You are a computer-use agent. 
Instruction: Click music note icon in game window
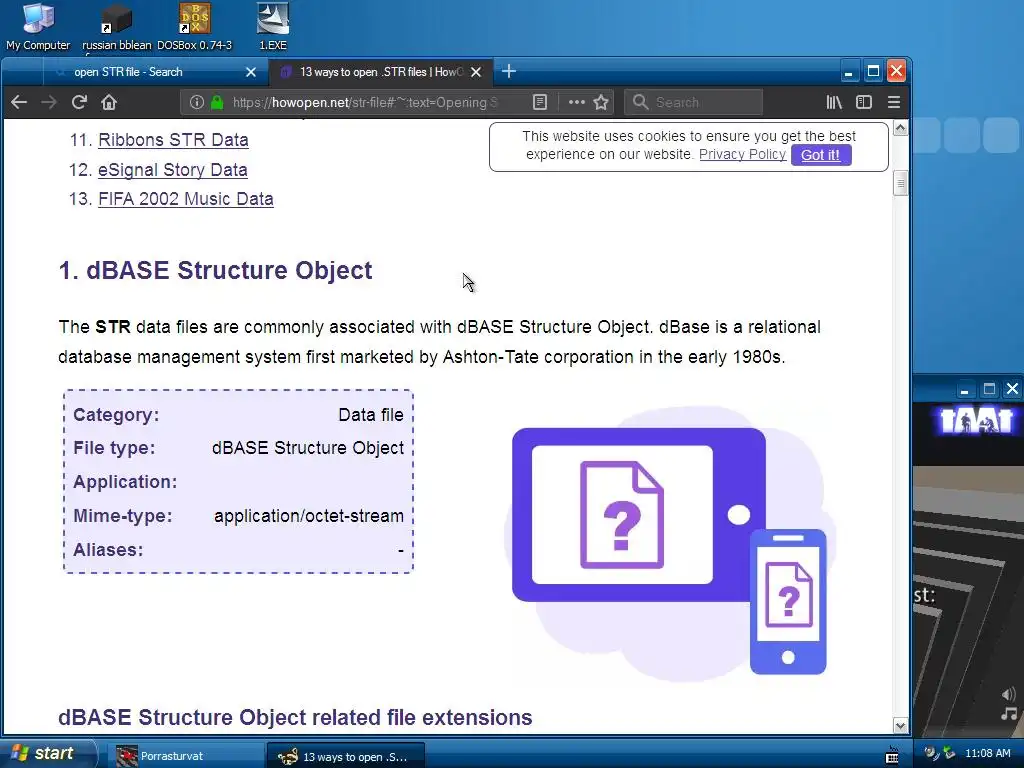tap(1009, 713)
